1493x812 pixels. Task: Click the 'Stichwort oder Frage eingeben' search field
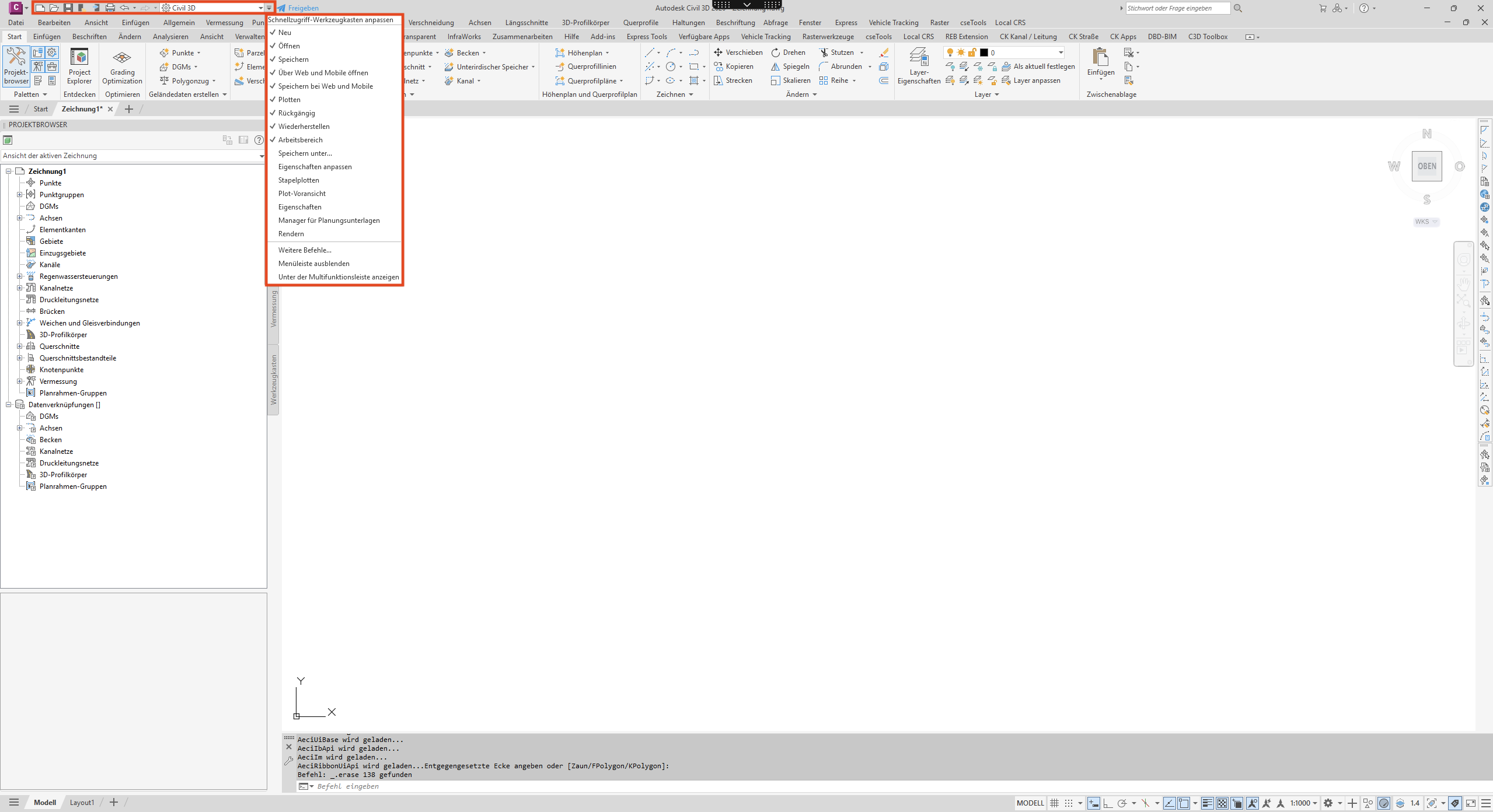coord(1178,8)
